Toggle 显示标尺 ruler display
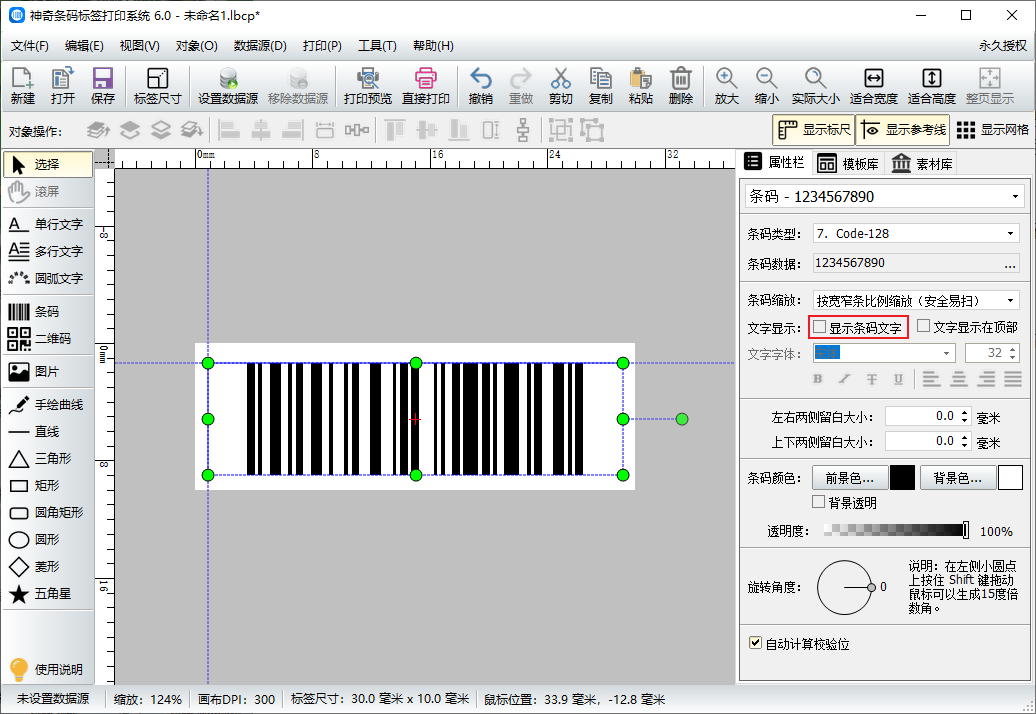Viewport: 1036px width, 714px height. pyautogui.click(x=814, y=130)
